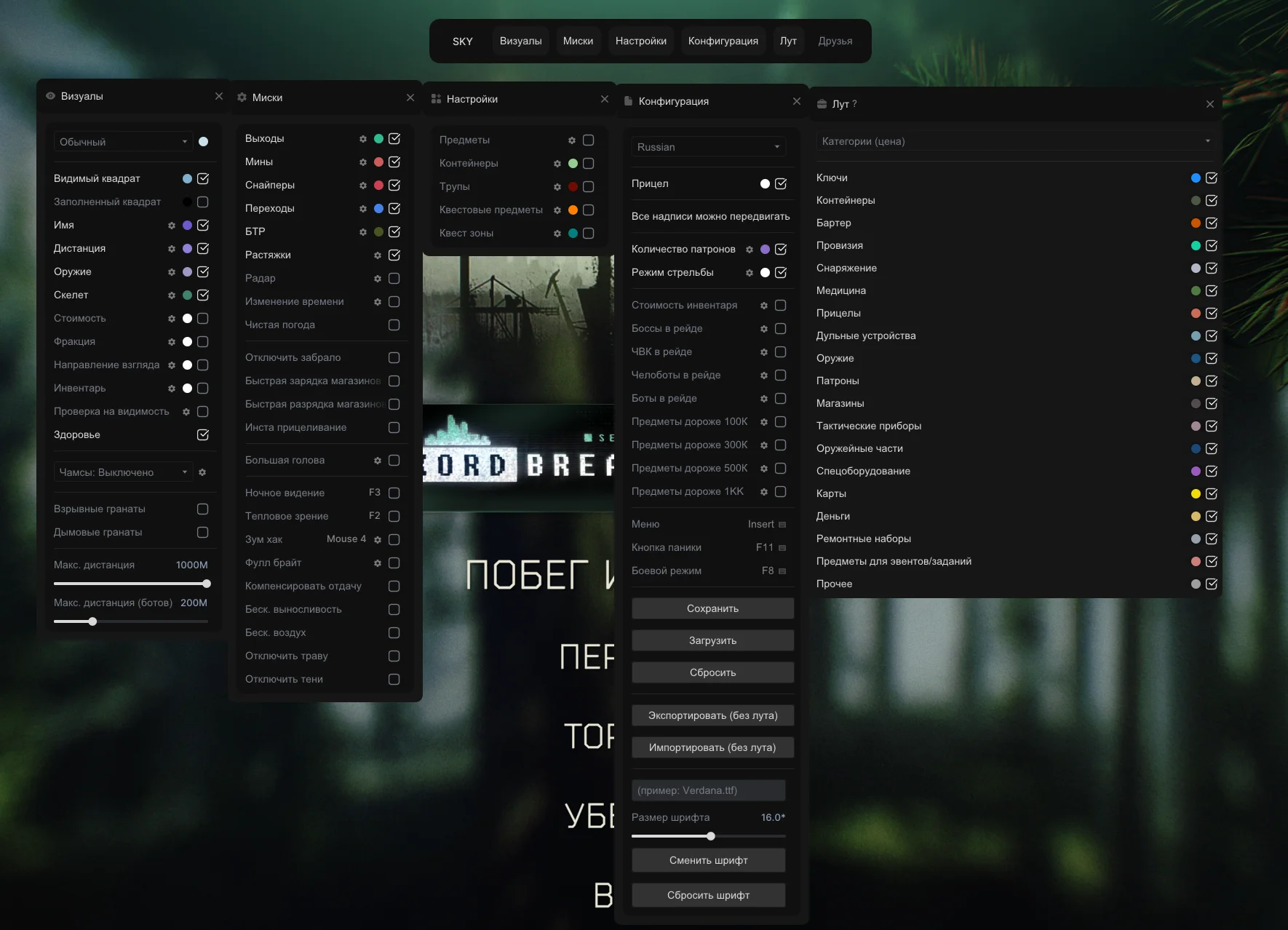
Task: Click the question mark beside Лут title
Action: pyautogui.click(x=854, y=104)
